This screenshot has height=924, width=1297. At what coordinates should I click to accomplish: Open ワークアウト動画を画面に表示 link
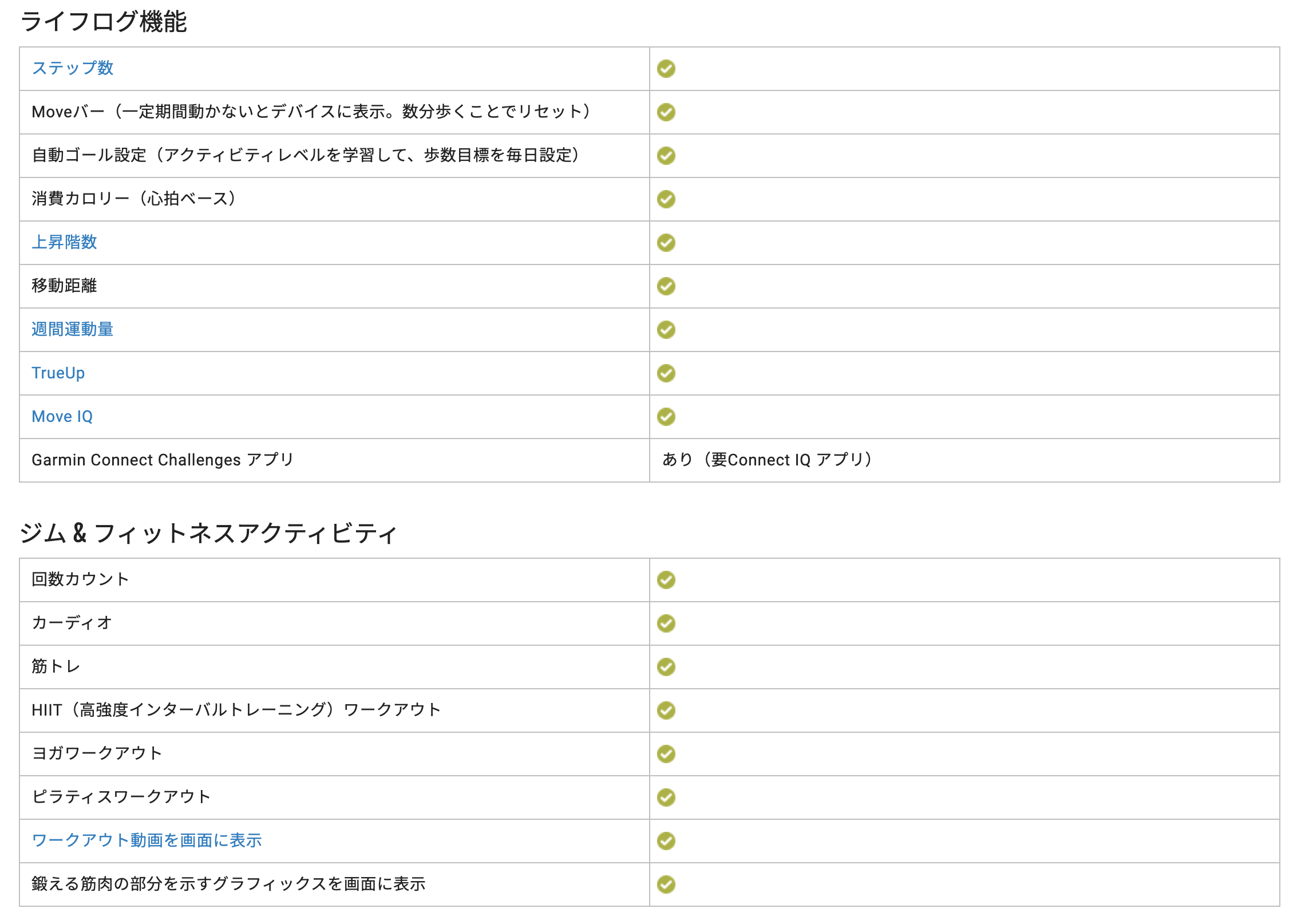pos(147,840)
